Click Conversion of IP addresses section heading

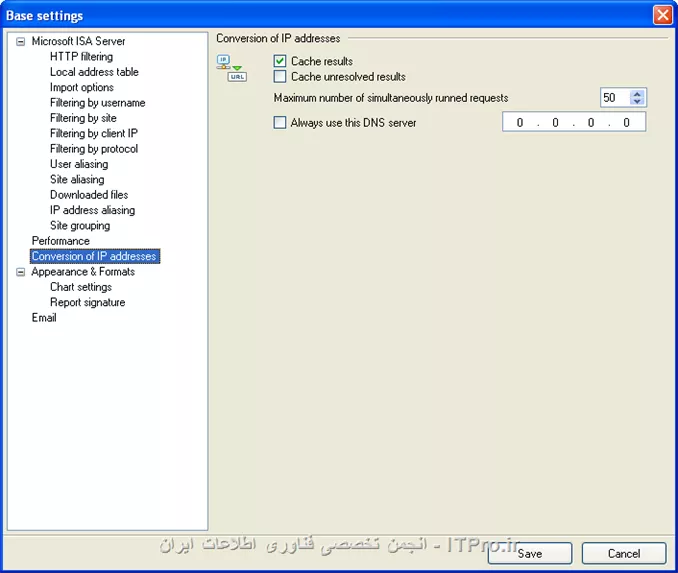coord(278,38)
